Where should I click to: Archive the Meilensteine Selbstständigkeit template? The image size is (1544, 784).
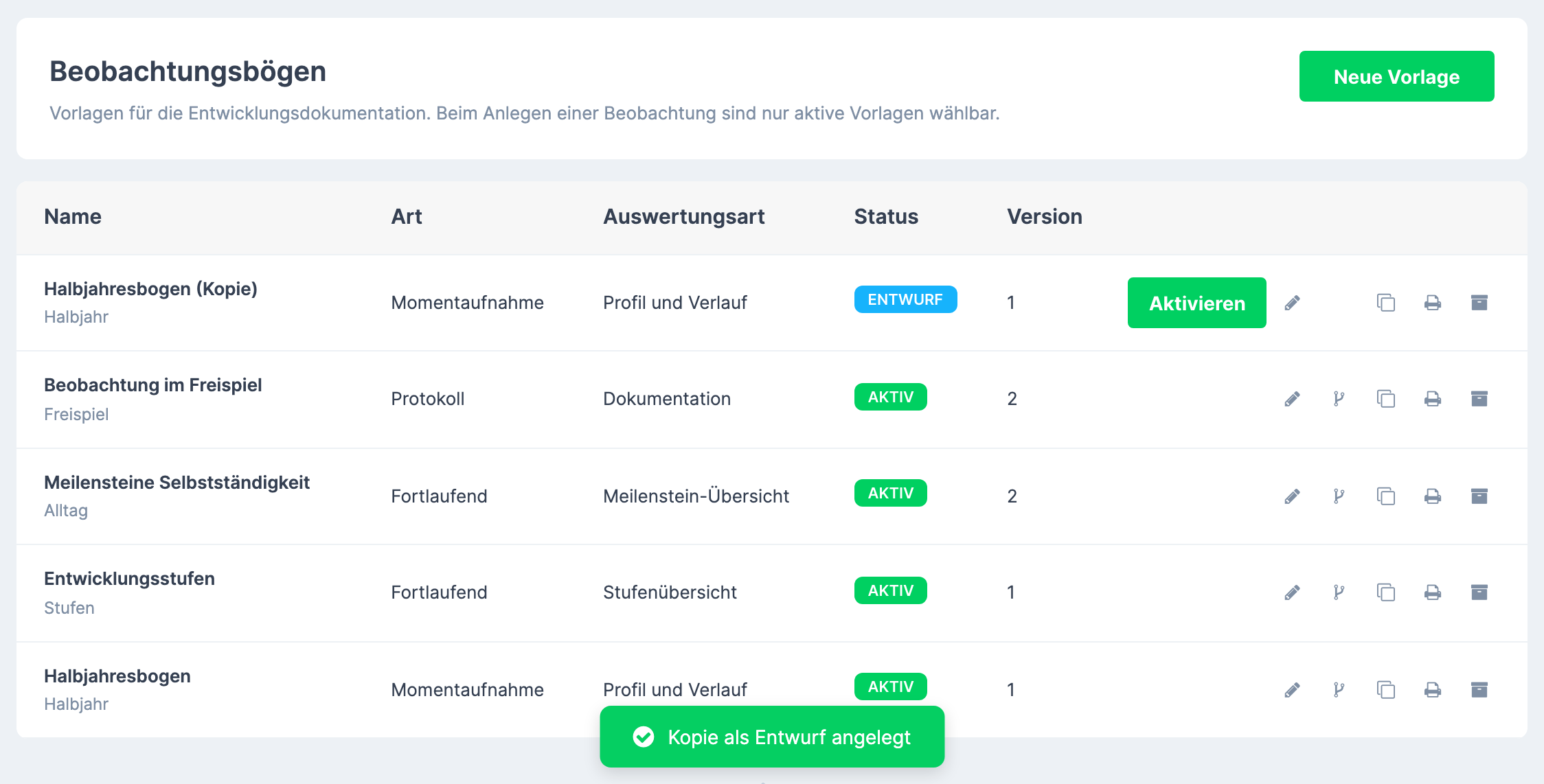click(x=1479, y=496)
